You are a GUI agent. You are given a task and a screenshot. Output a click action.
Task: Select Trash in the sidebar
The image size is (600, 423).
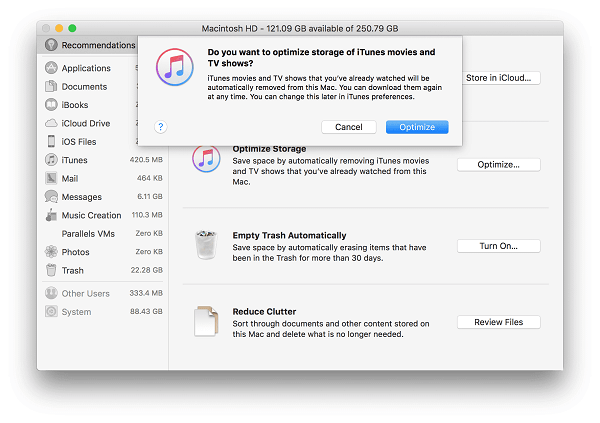pyautogui.click(x=72, y=270)
